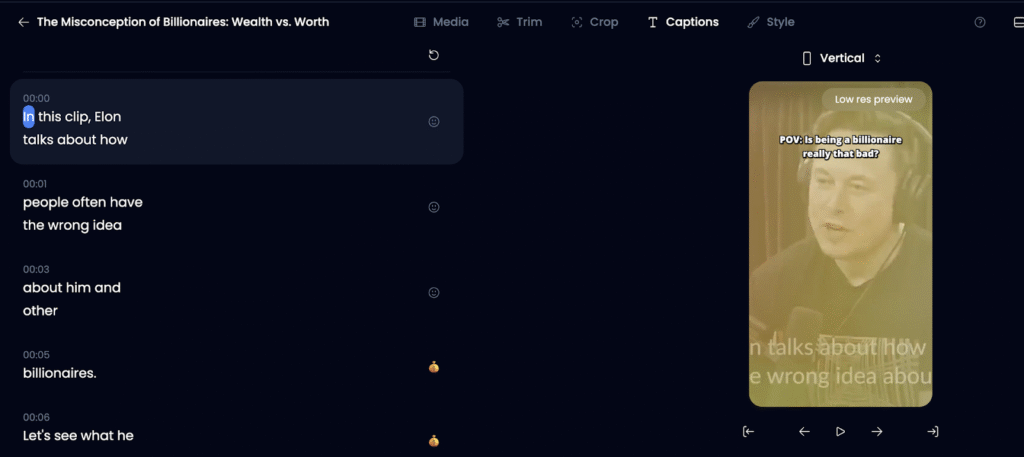Image resolution: width=1024 pixels, height=457 pixels.
Task: Change the smiley emoji for the 00:00 caption
Action: pos(434,121)
